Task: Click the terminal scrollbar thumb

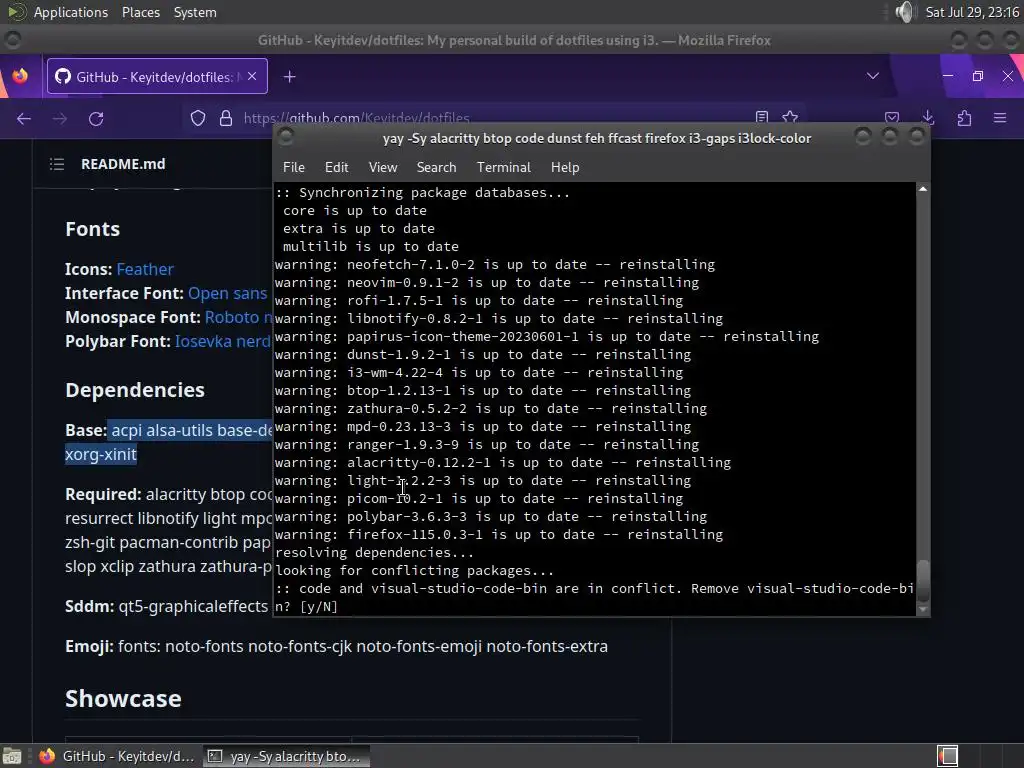Action: click(x=923, y=581)
